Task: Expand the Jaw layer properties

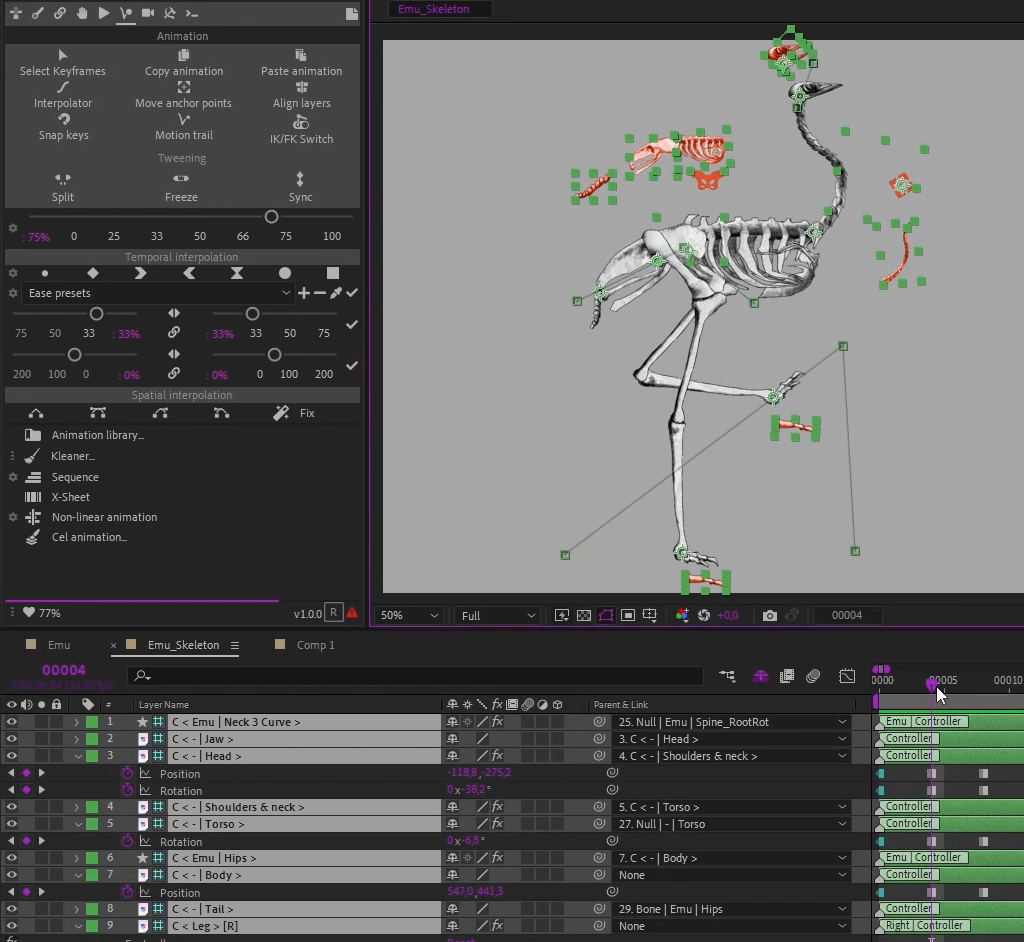Action: [76, 739]
